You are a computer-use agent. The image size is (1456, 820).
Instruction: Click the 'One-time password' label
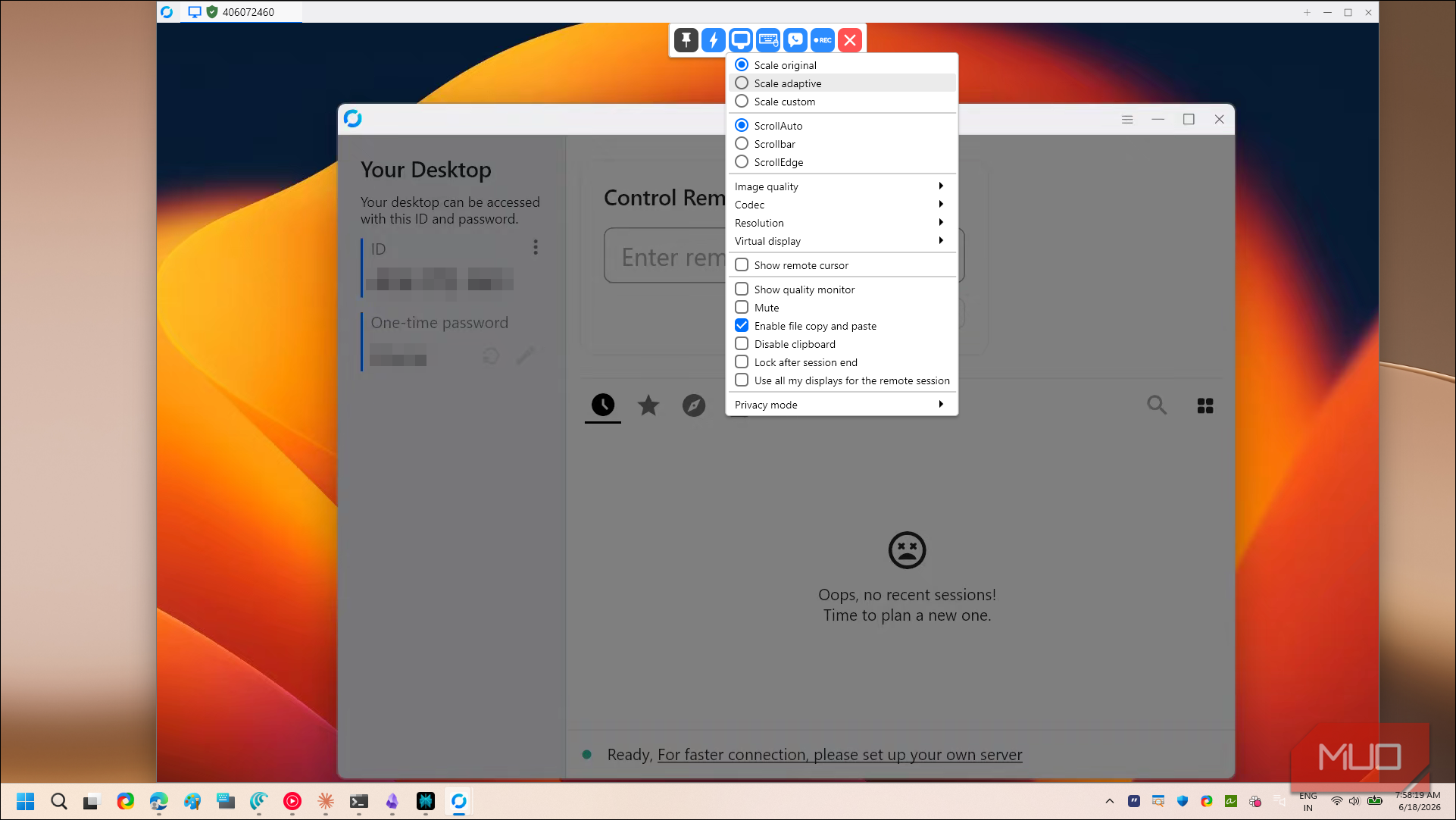(439, 323)
